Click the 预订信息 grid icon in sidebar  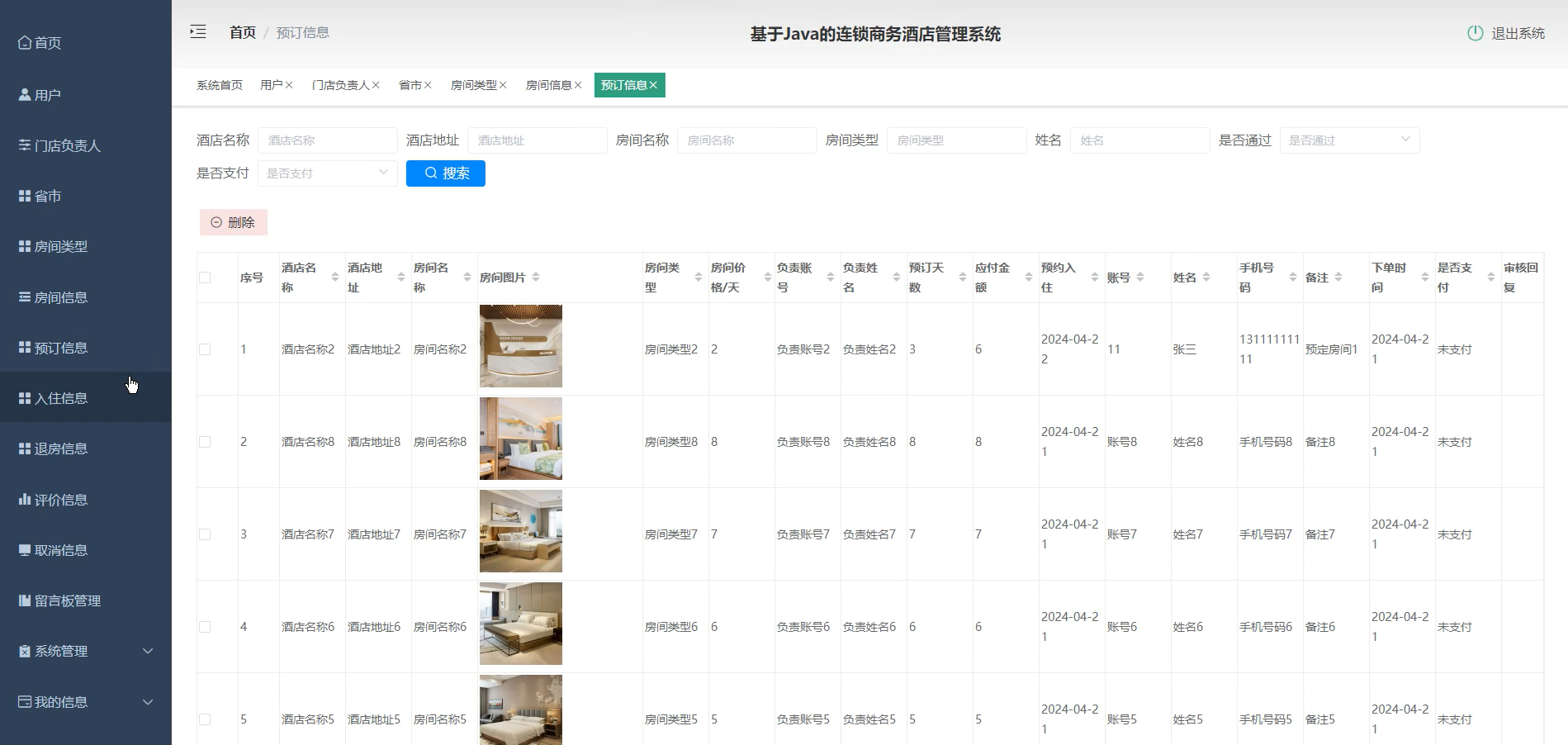click(x=25, y=348)
